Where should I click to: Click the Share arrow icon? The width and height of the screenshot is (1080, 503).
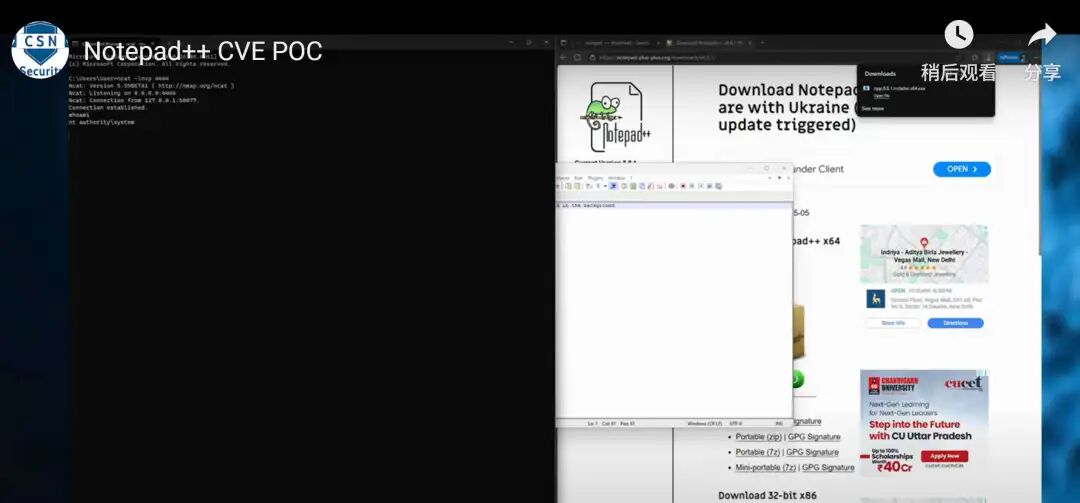1042,34
